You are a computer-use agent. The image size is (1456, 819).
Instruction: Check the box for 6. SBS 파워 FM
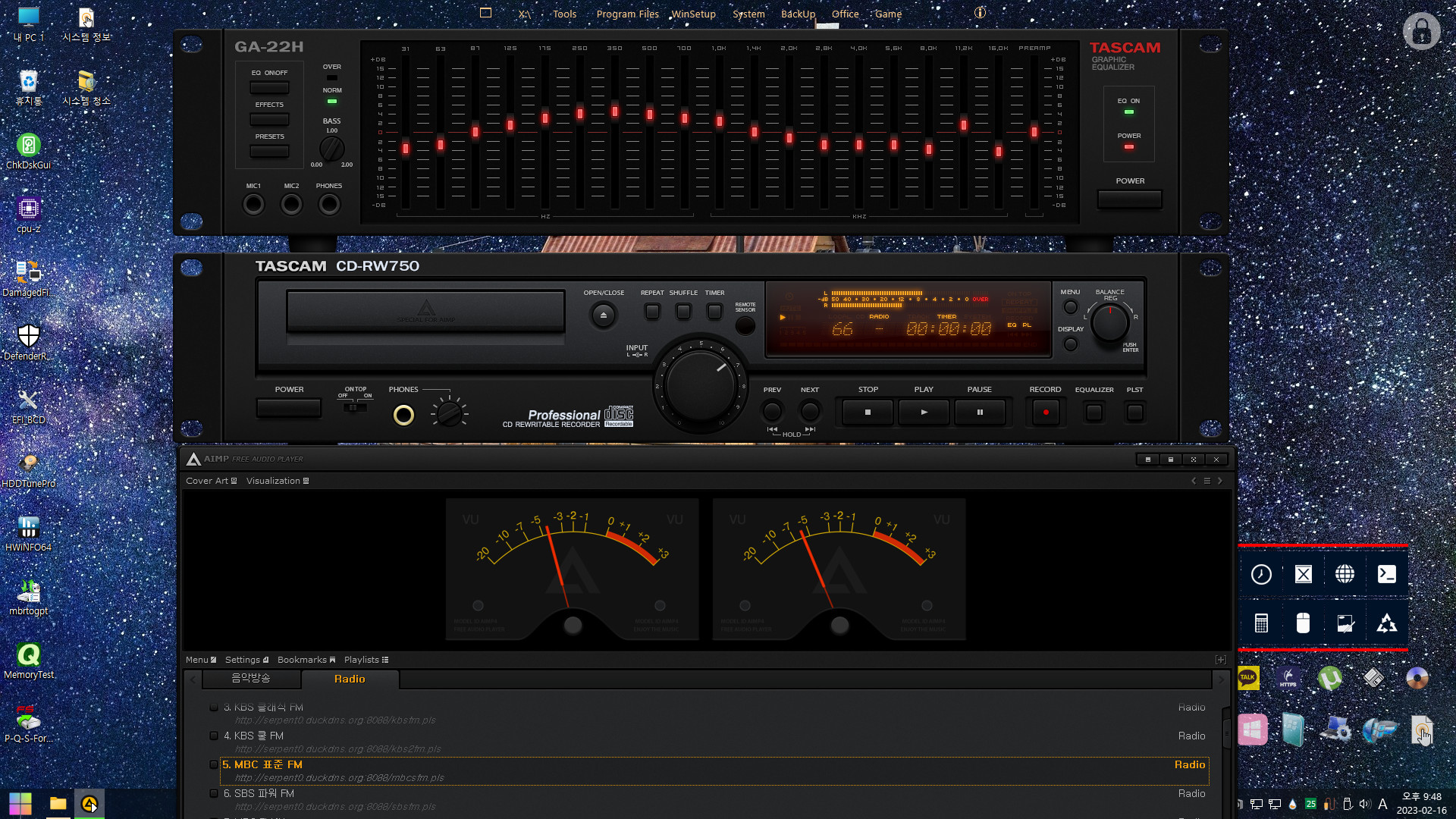[x=214, y=793]
